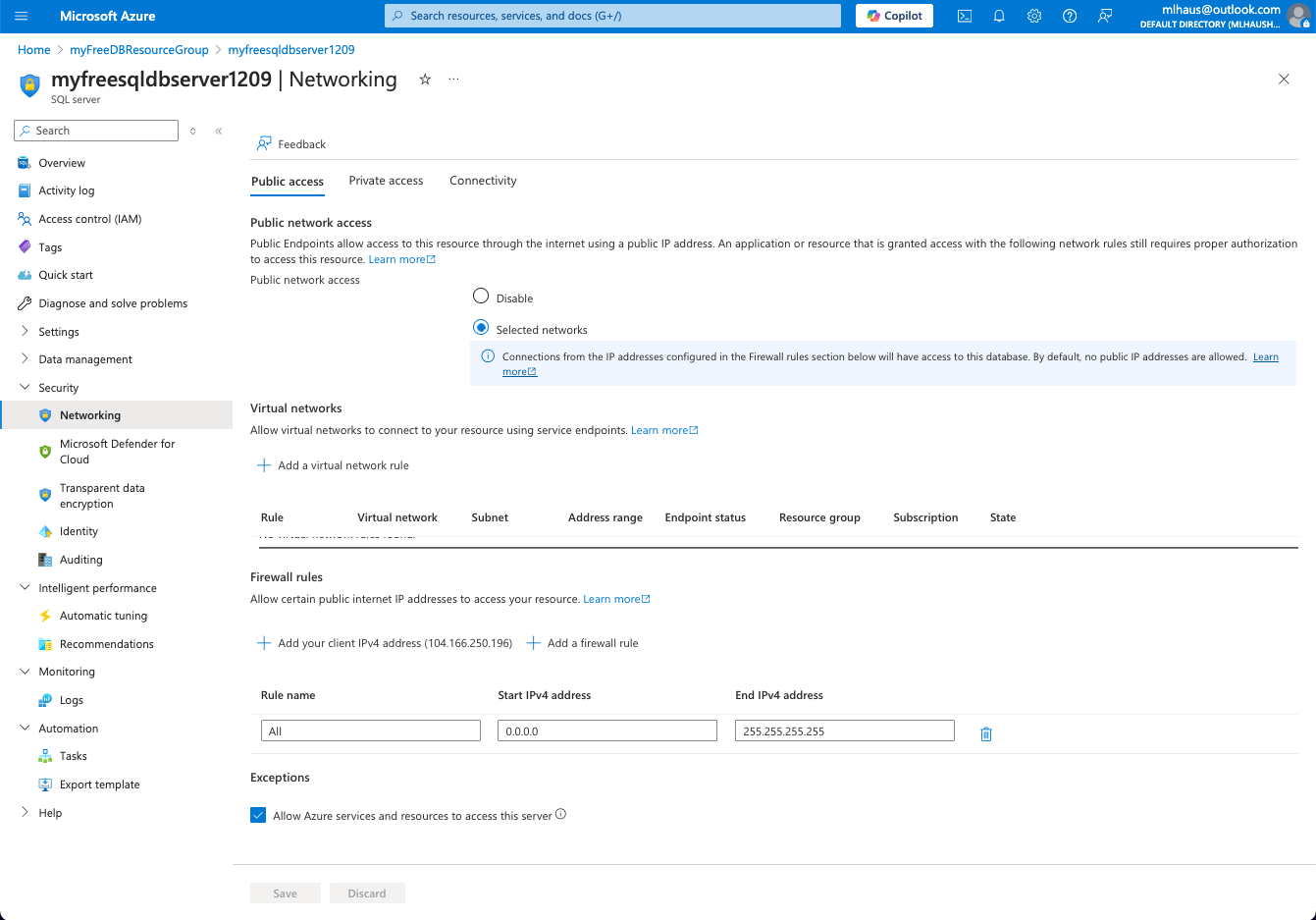Image resolution: width=1316 pixels, height=920 pixels.
Task: Select the Disable radio button
Action: [x=481, y=296]
